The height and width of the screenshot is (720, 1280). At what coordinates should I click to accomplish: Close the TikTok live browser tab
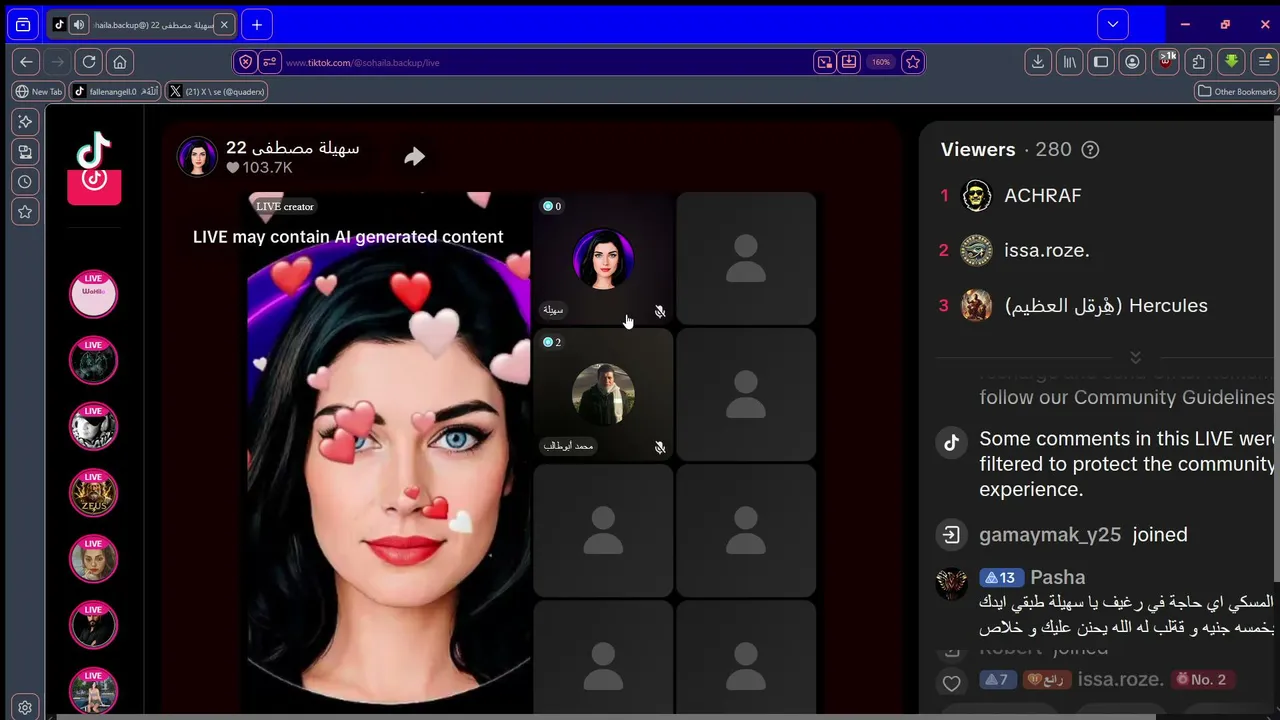[x=224, y=25]
